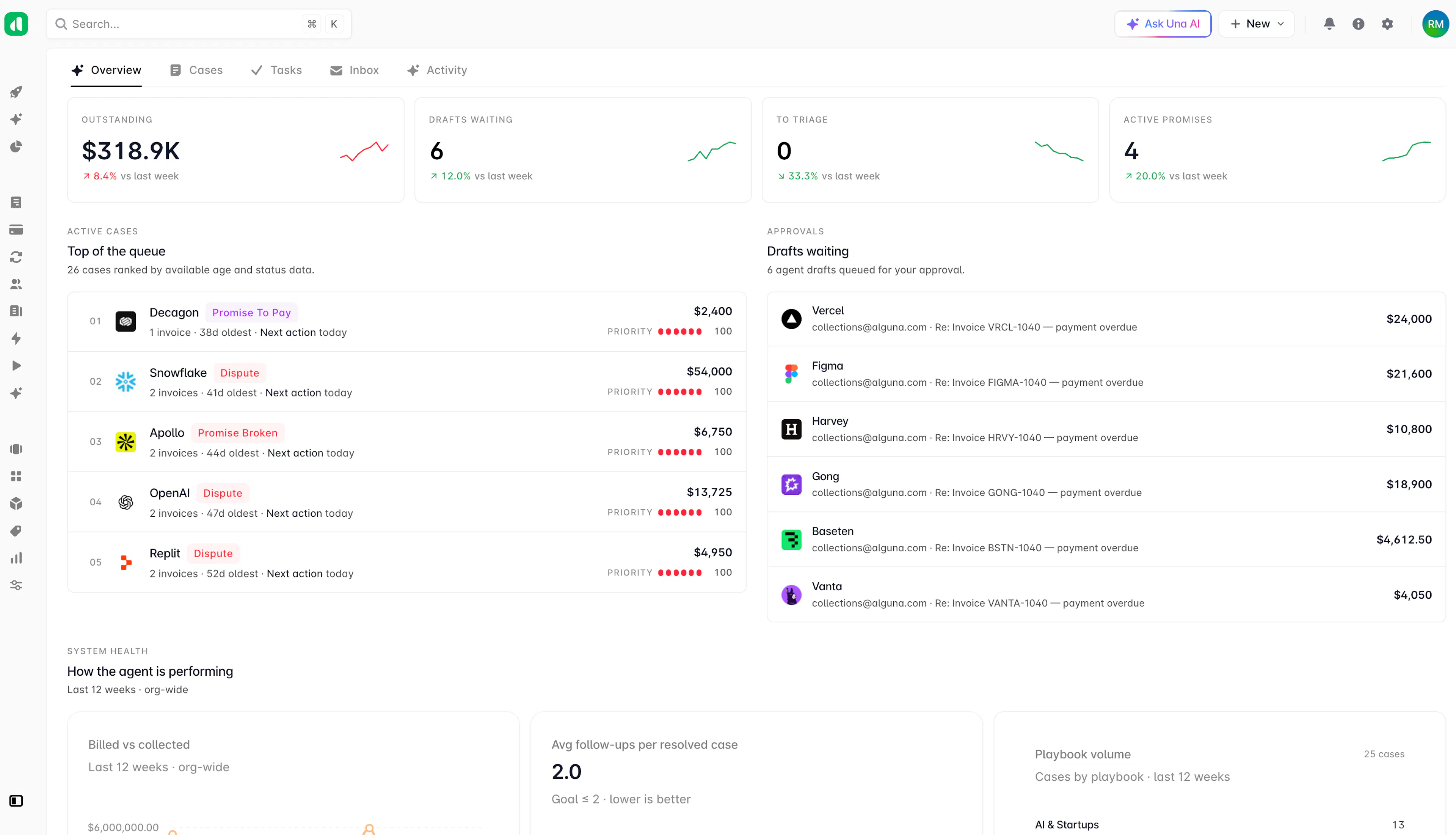
Task: Open the Decagon case row
Action: point(407,321)
